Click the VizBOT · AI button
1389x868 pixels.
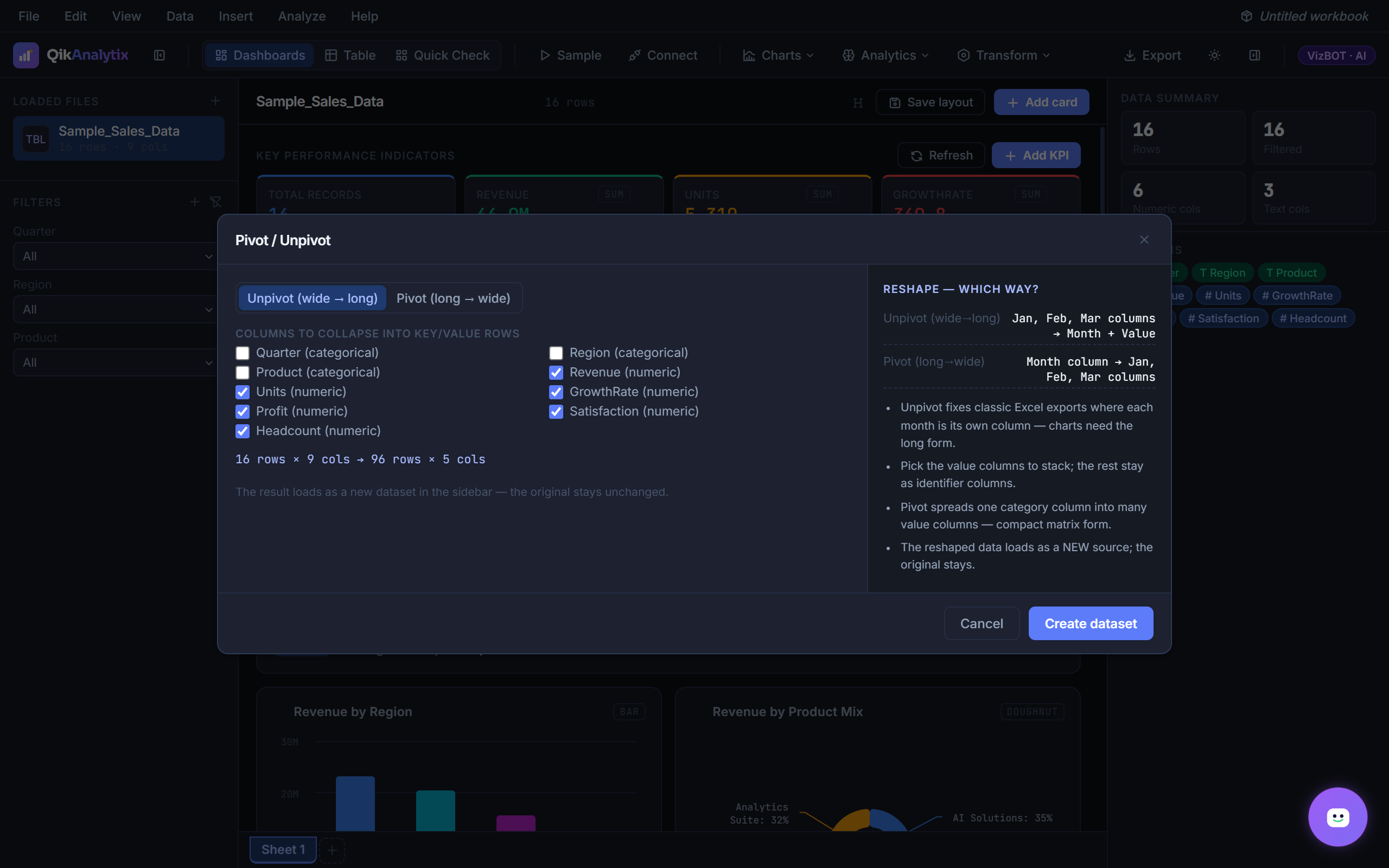point(1336,55)
